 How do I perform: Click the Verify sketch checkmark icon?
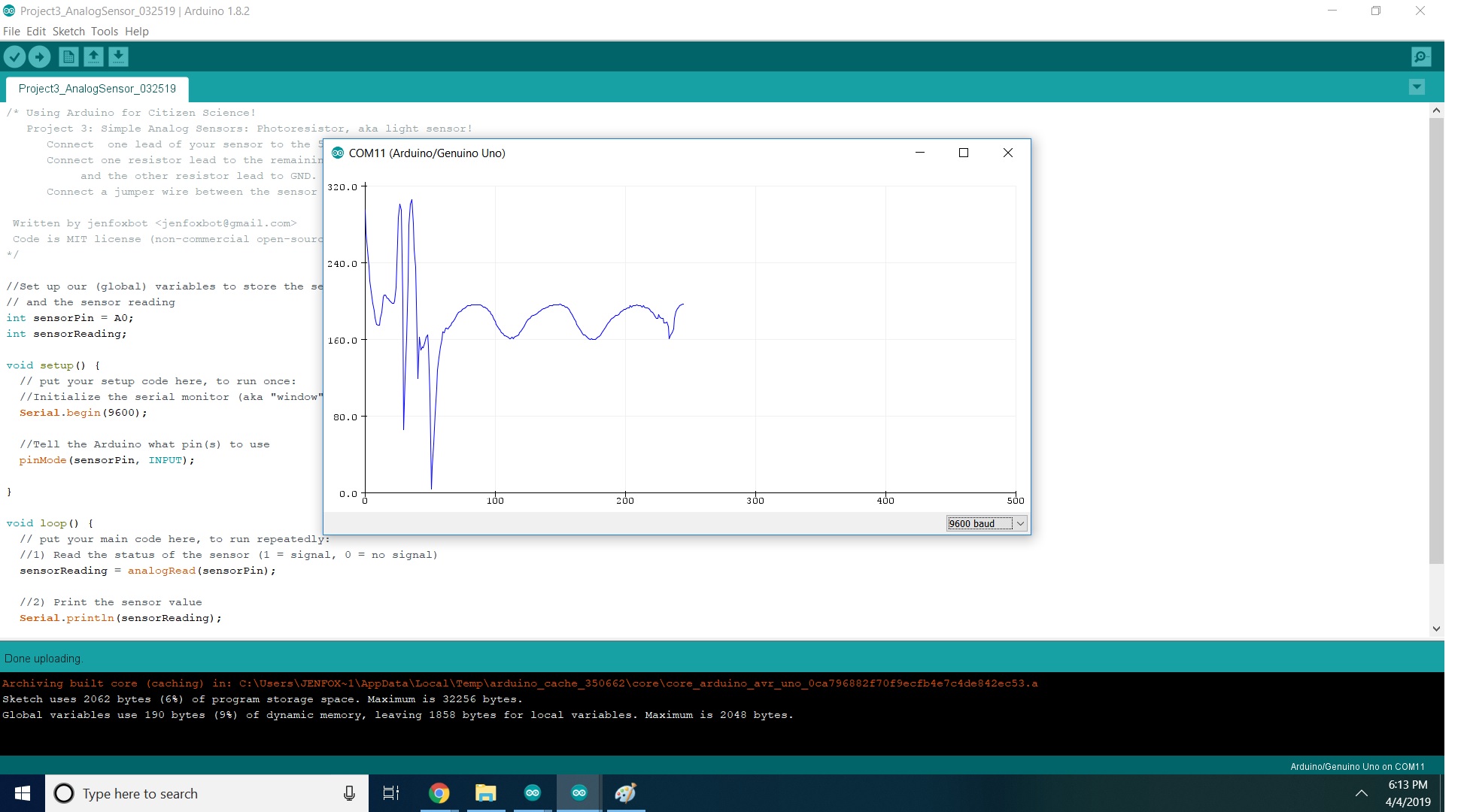(x=14, y=56)
